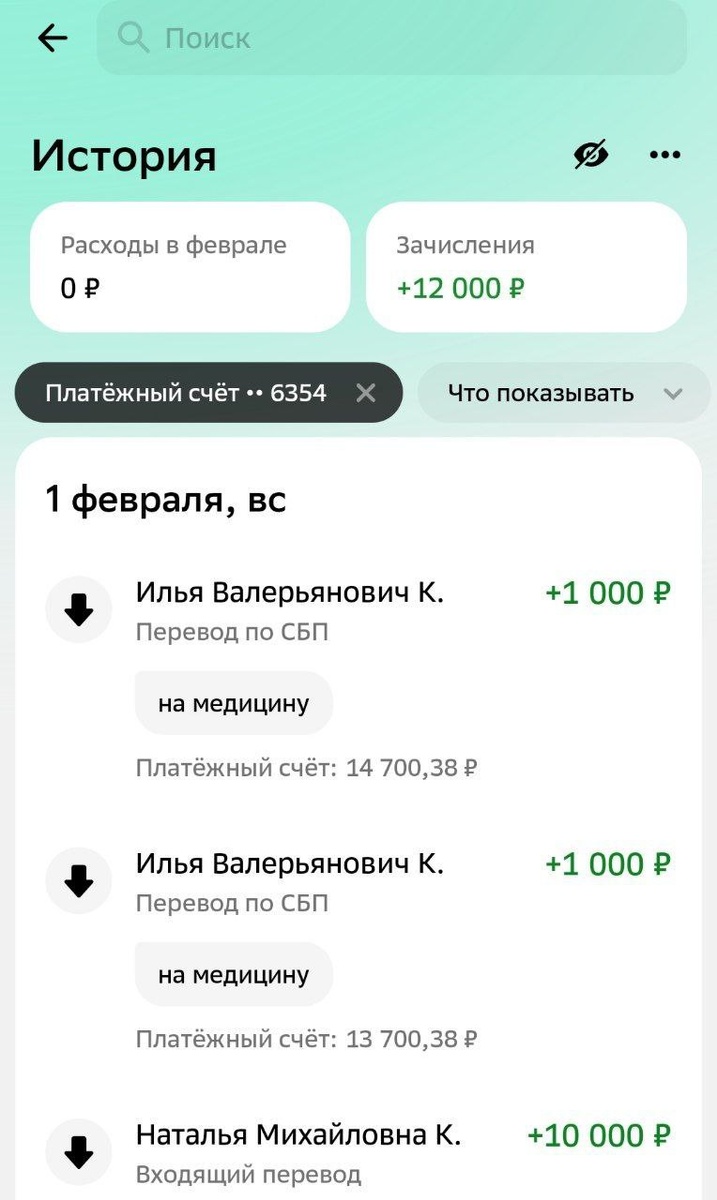The image size is (717, 1200).
Task: Click the X to remove the Платёжный счёт filter
Action: tap(366, 392)
